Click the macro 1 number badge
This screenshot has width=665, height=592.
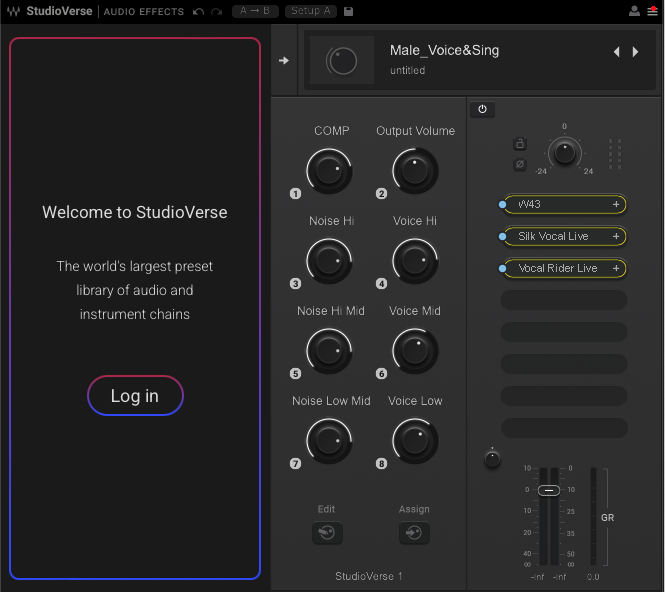[296, 194]
